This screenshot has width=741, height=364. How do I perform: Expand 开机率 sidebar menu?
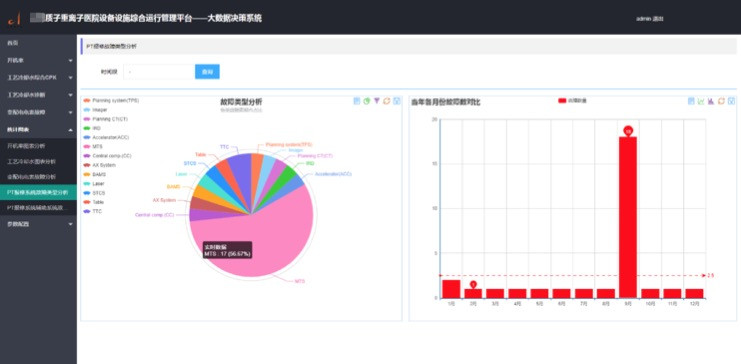coord(38,61)
